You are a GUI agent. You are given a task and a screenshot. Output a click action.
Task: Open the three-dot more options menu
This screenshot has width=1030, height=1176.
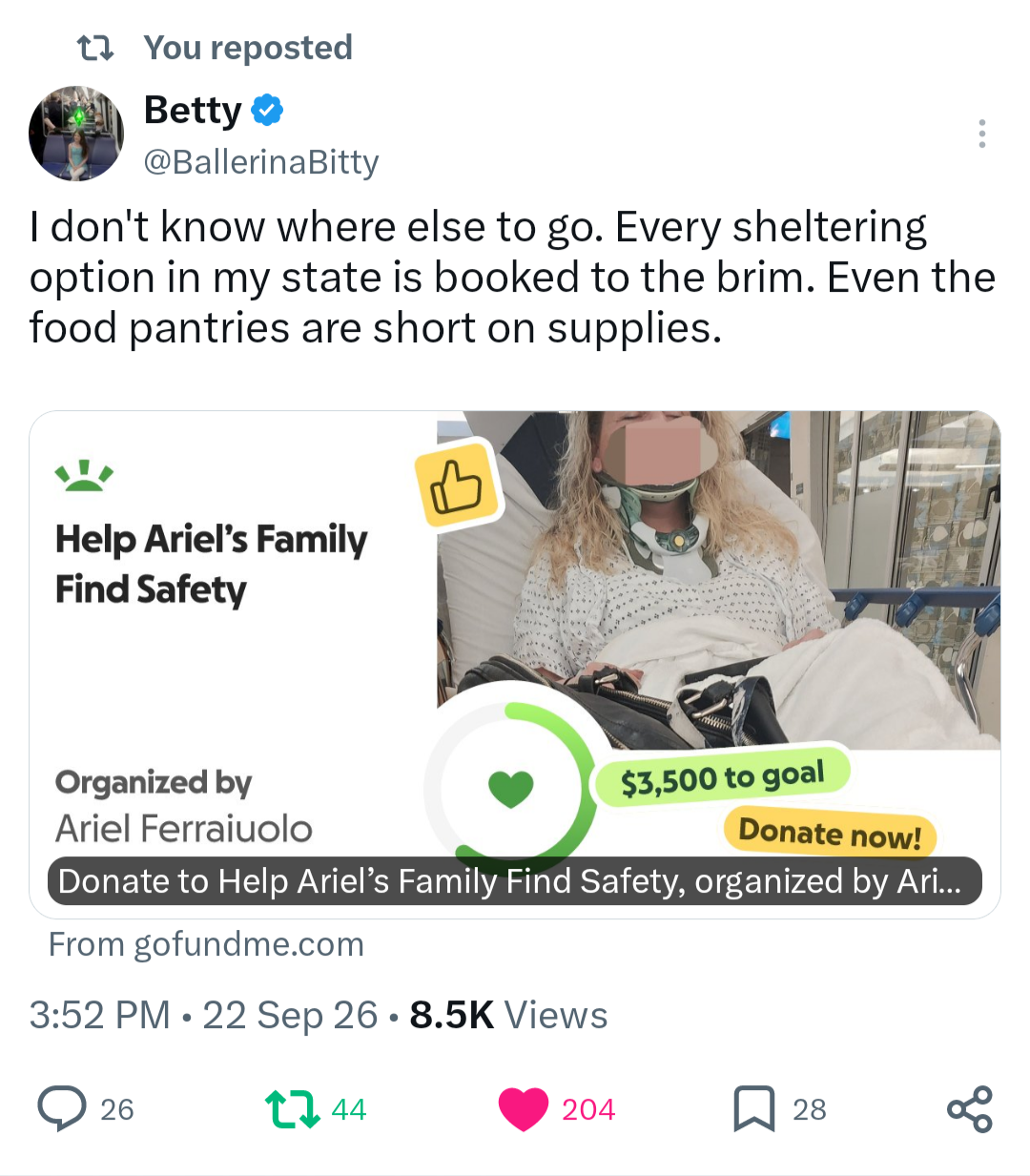click(x=981, y=134)
